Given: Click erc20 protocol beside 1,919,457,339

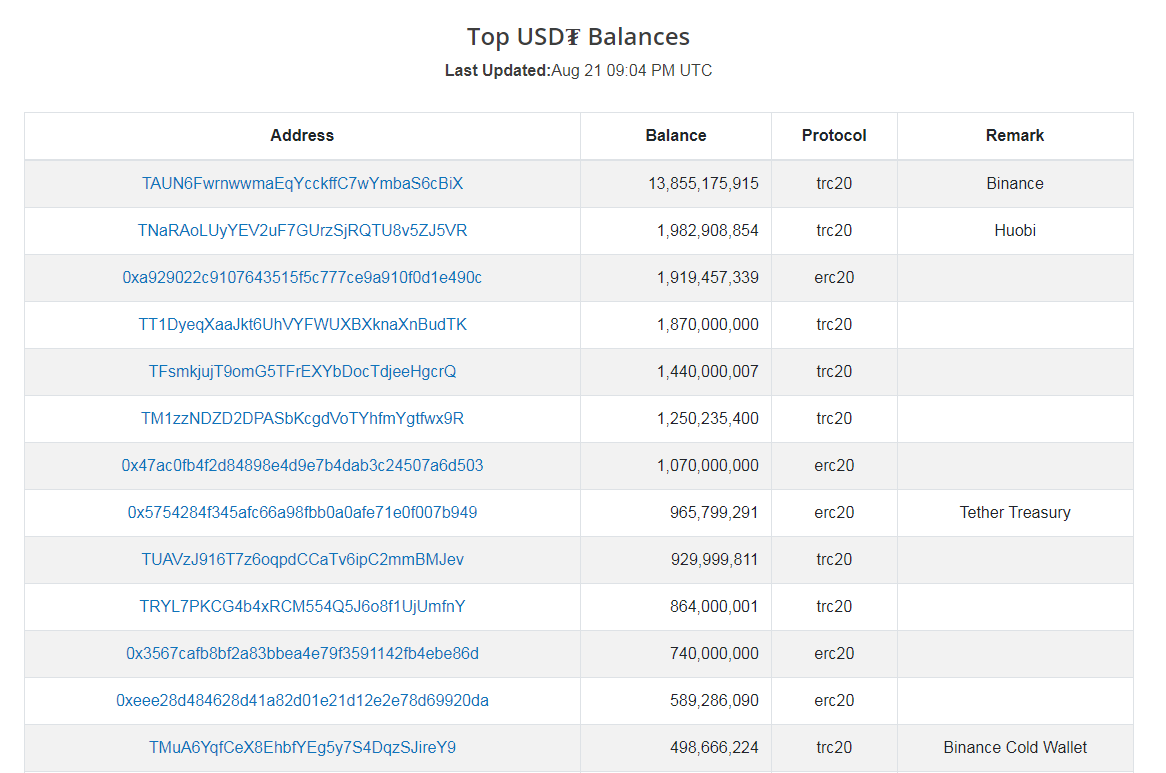Looking at the screenshot, I should click(834, 277).
